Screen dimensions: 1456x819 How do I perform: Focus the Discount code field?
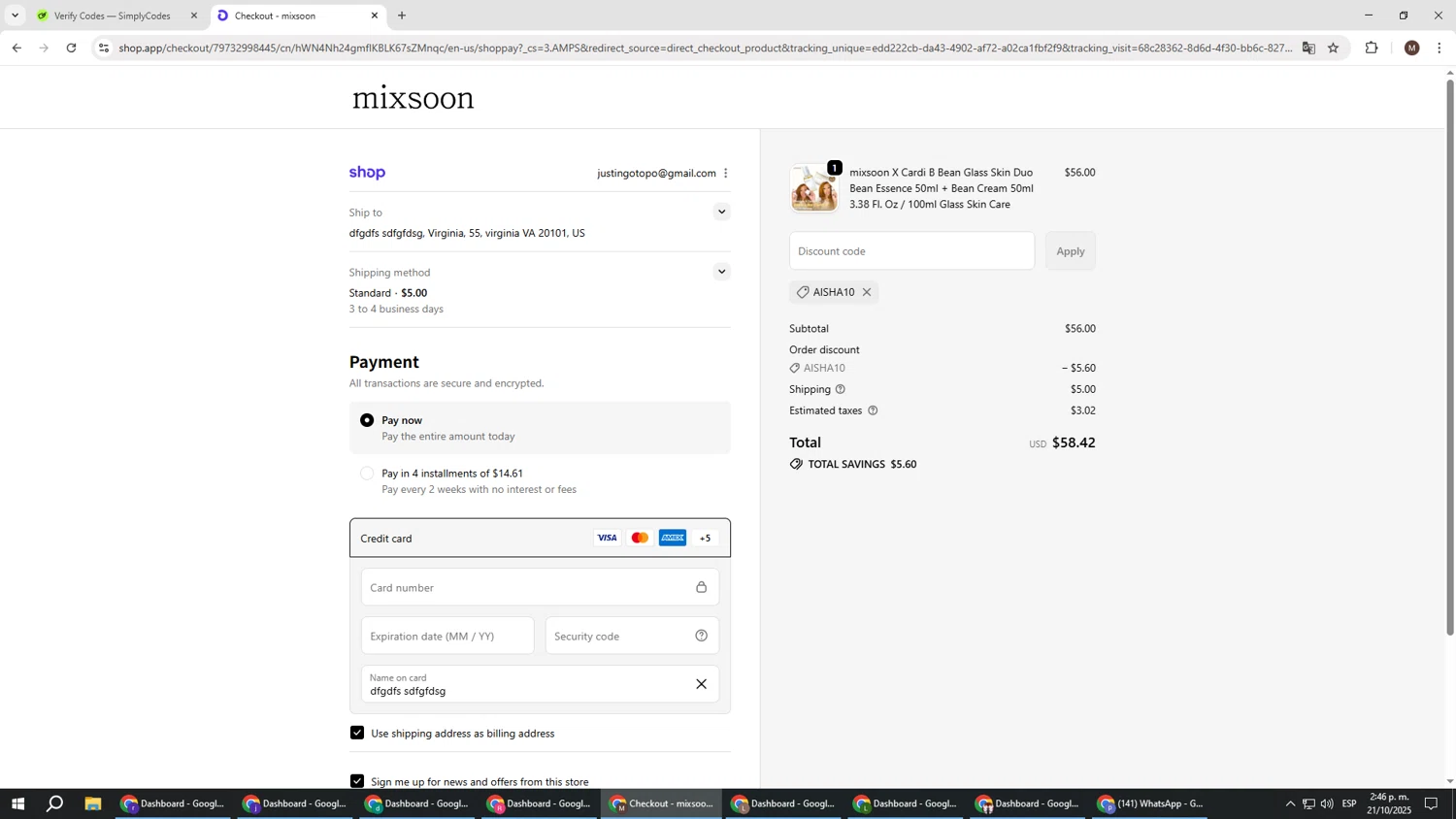911,251
